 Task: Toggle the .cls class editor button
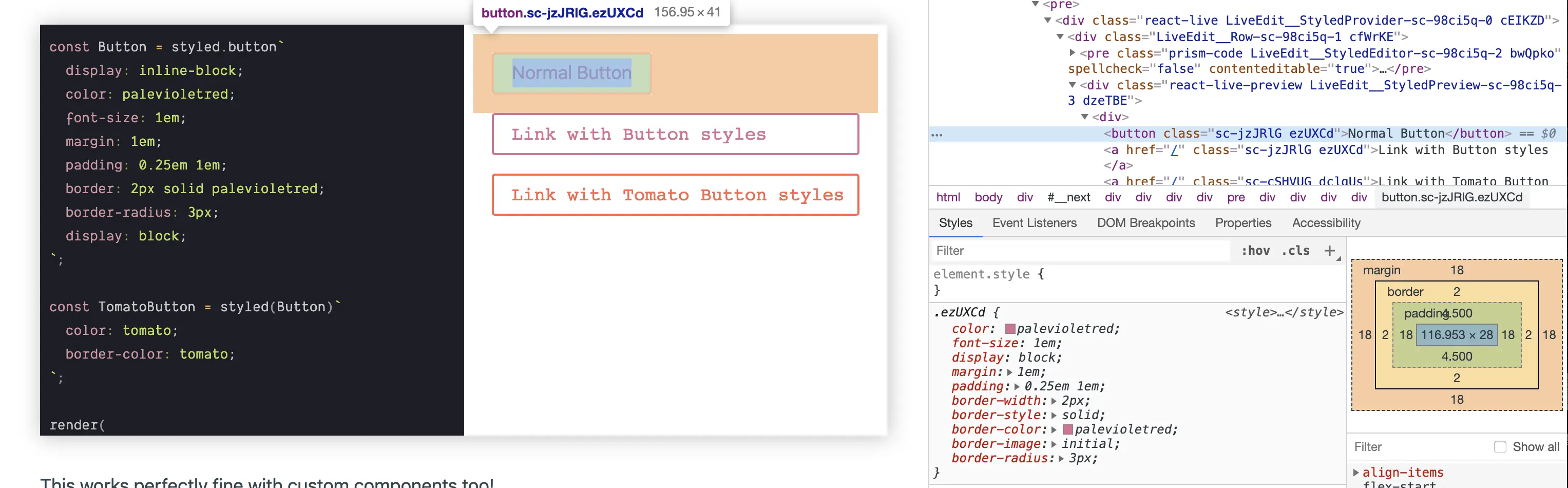pyautogui.click(x=1295, y=250)
